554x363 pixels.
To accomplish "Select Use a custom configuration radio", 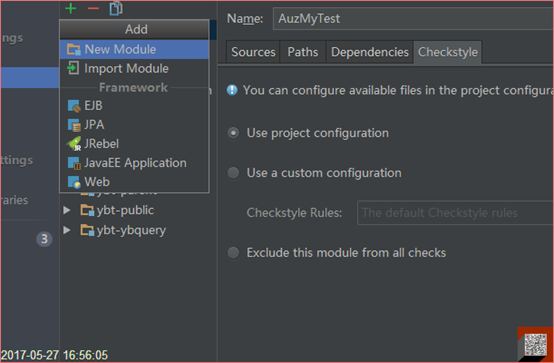I will pos(233,173).
